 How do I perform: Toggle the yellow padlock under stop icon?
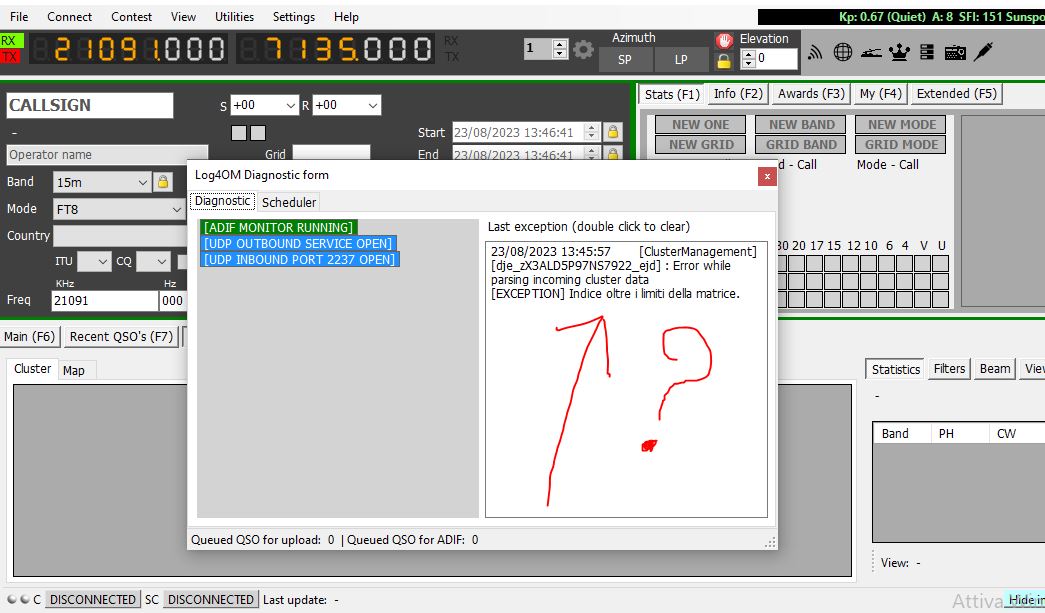click(724, 61)
